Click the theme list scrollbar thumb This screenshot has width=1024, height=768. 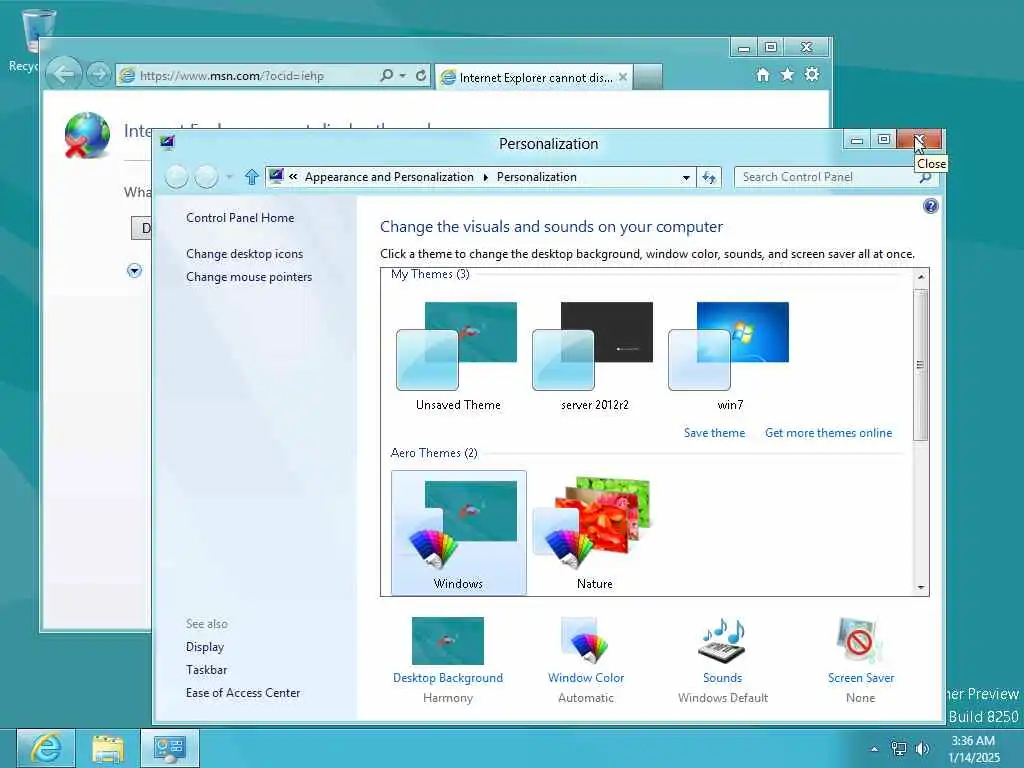(x=921, y=364)
